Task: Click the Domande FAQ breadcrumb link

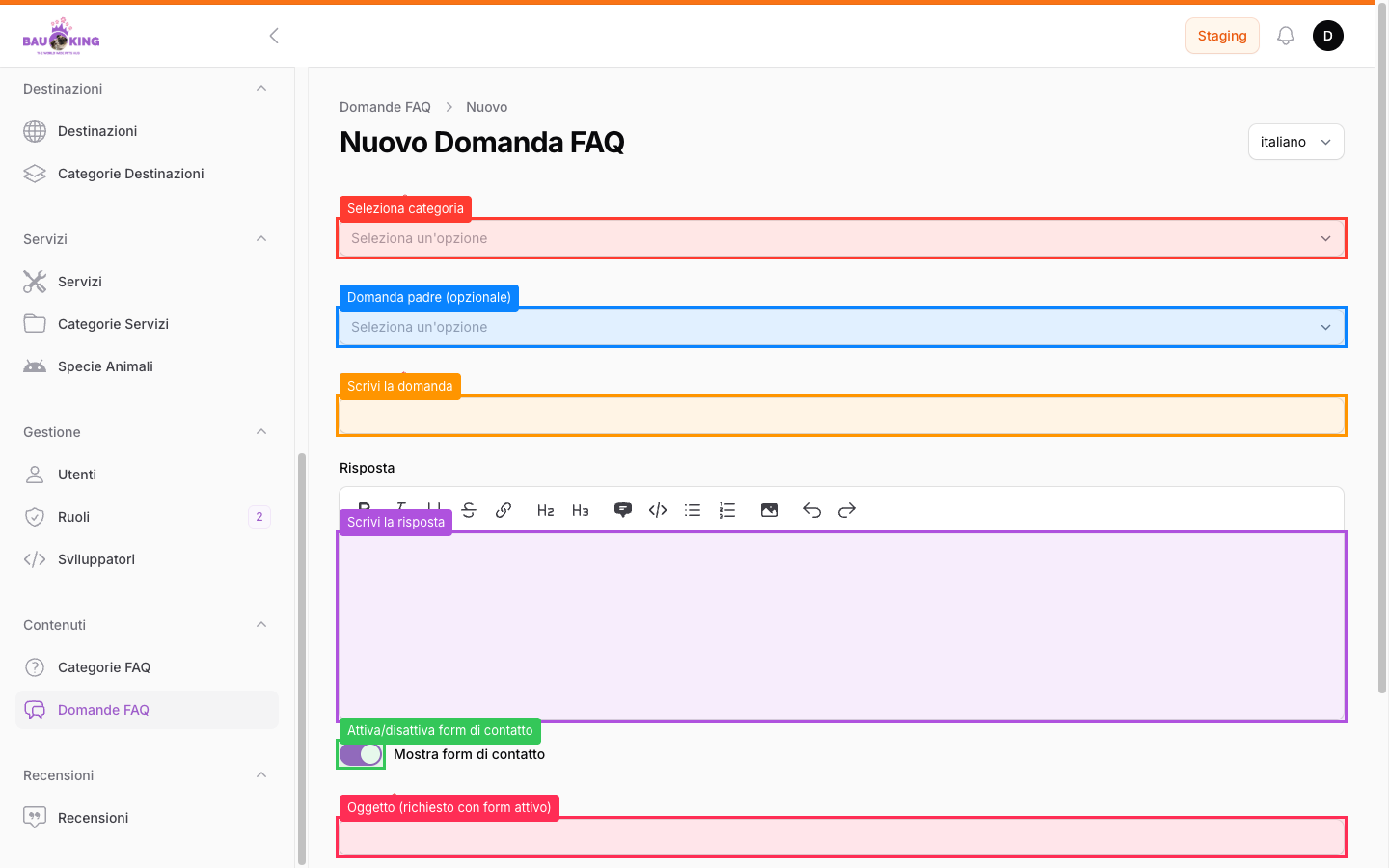Action: tap(385, 107)
